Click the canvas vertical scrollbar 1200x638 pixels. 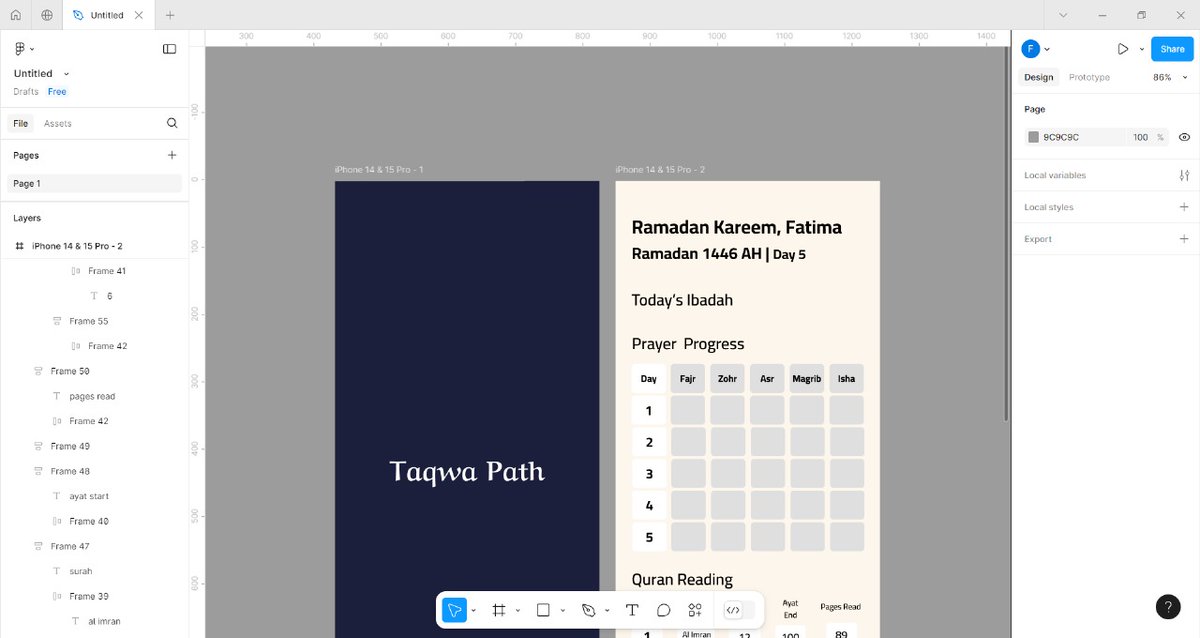coord(1006,235)
